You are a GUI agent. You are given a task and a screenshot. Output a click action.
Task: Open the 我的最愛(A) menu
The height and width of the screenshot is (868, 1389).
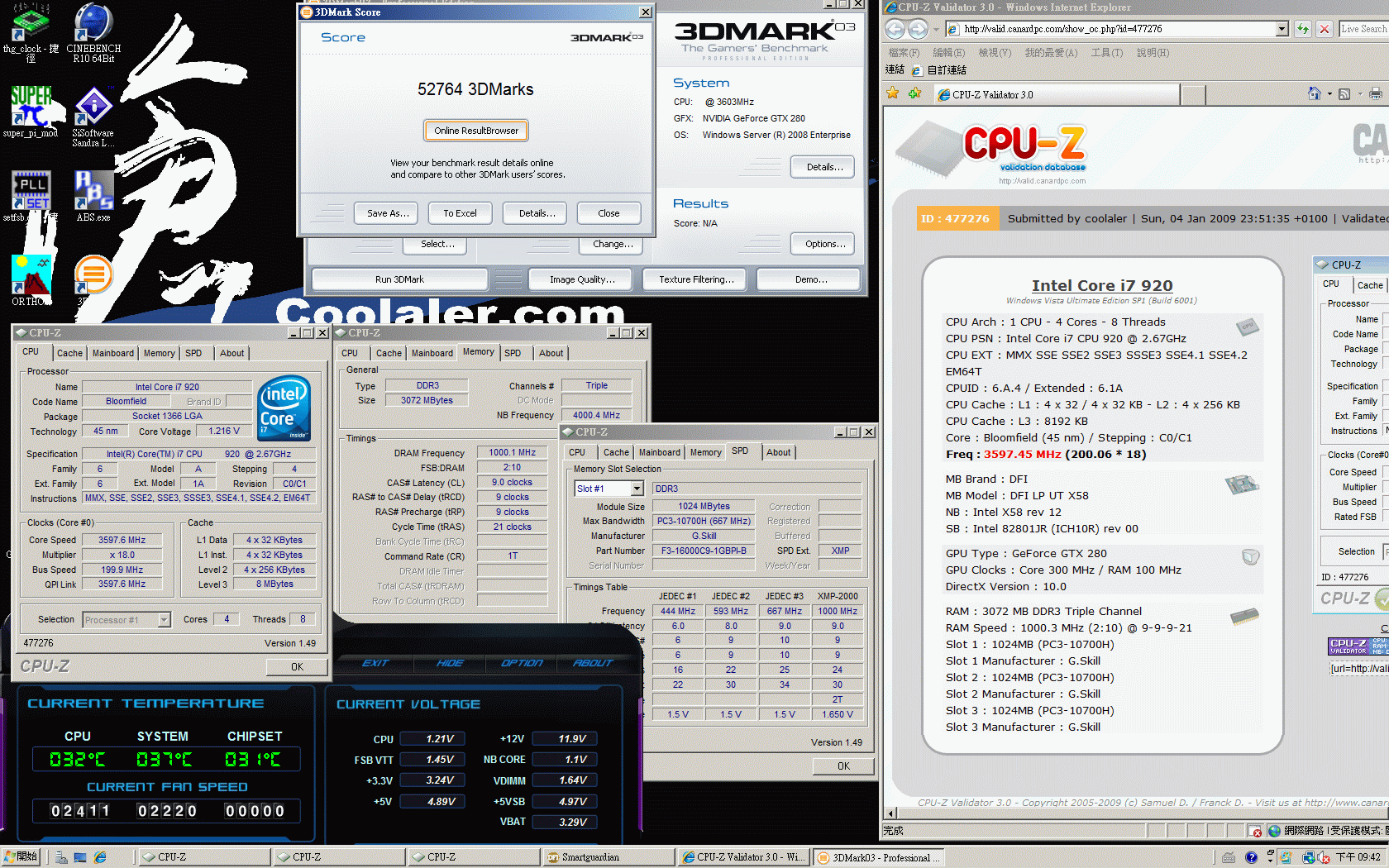1051,53
